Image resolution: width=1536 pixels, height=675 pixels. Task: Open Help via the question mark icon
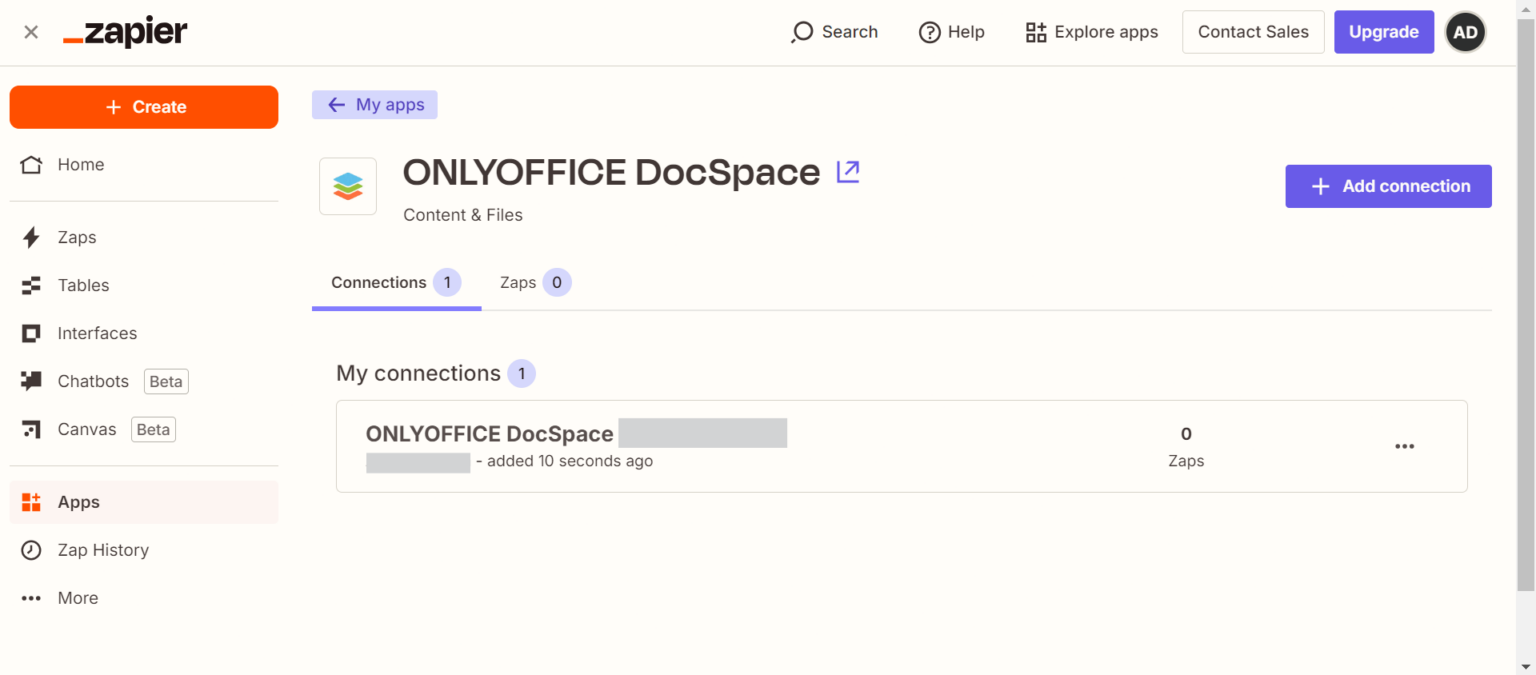coord(928,31)
